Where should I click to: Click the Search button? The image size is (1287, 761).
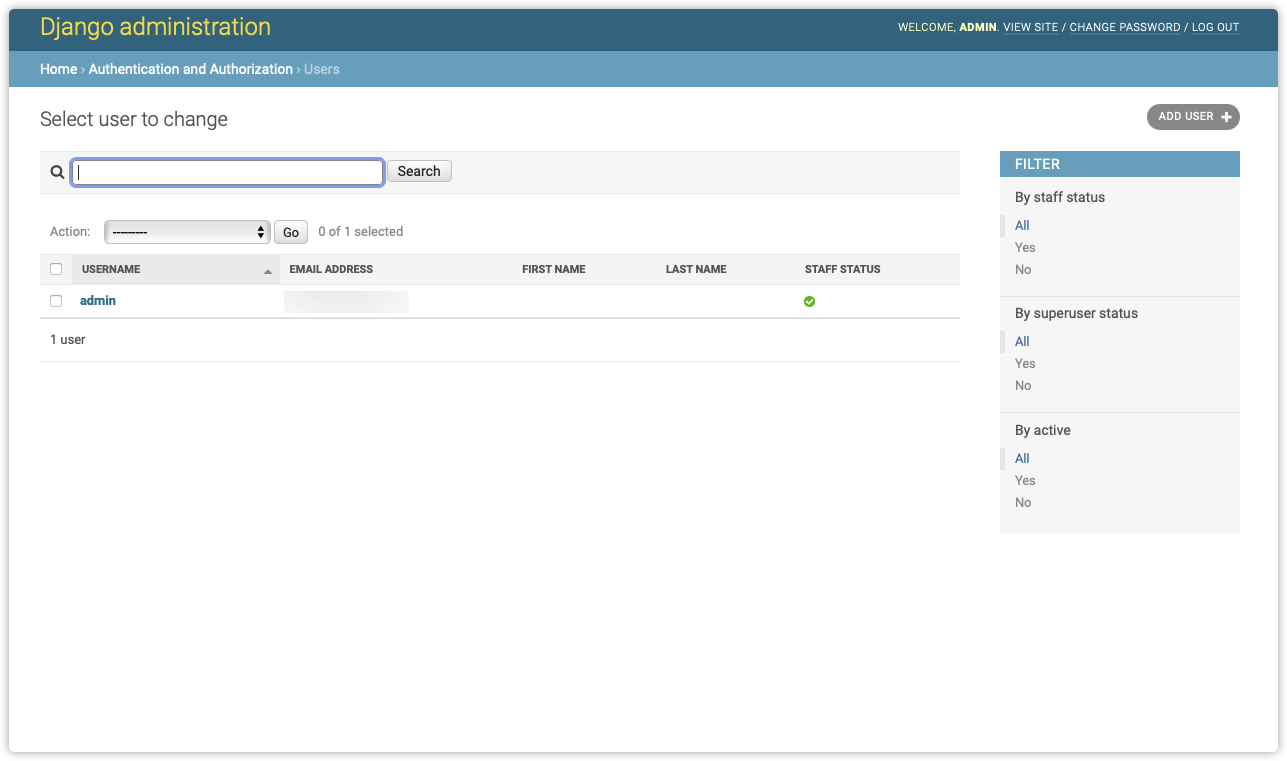pyautogui.click(x=419, y=171)
